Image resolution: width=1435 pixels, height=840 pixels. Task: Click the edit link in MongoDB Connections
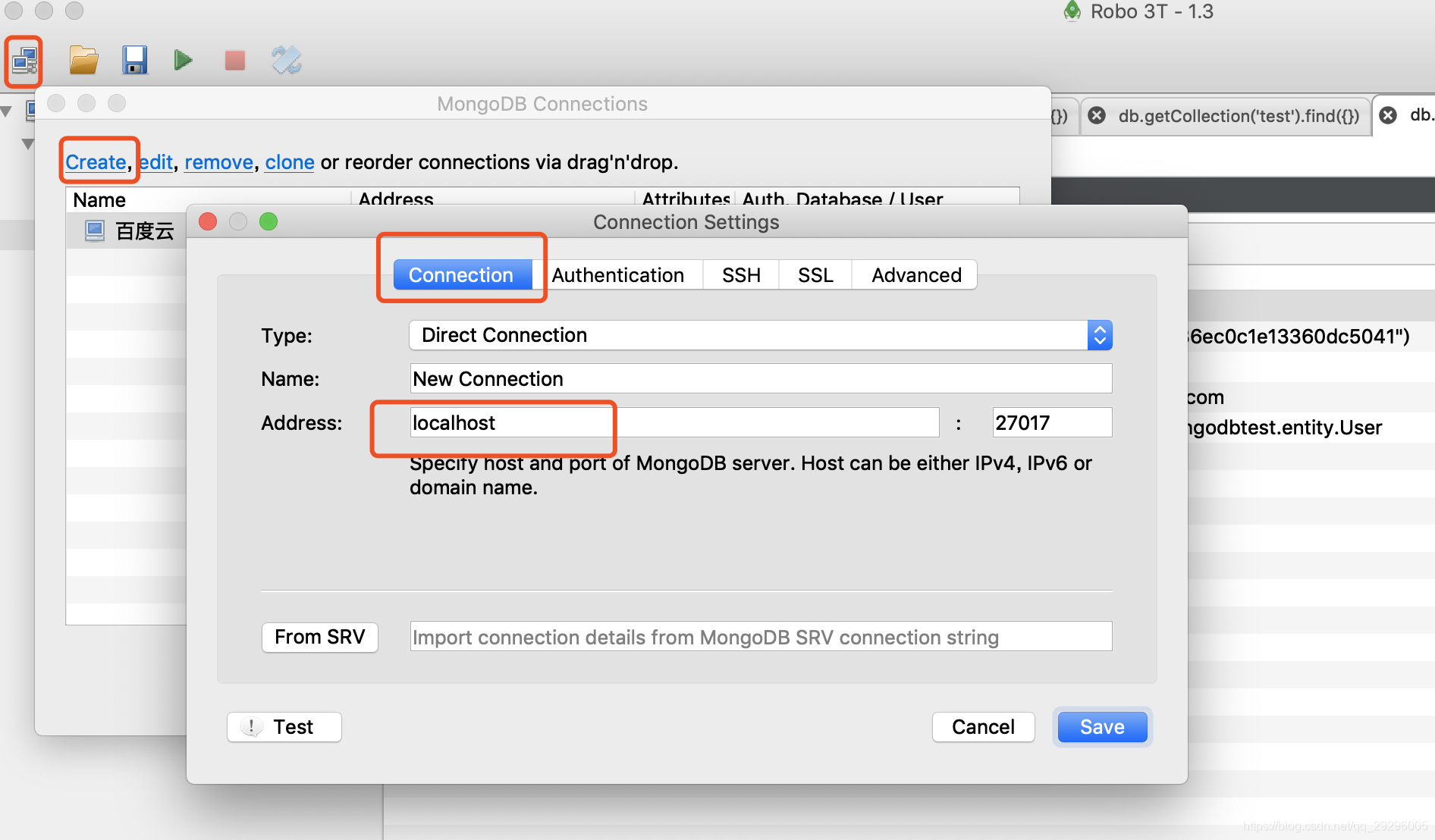(156, 162)
